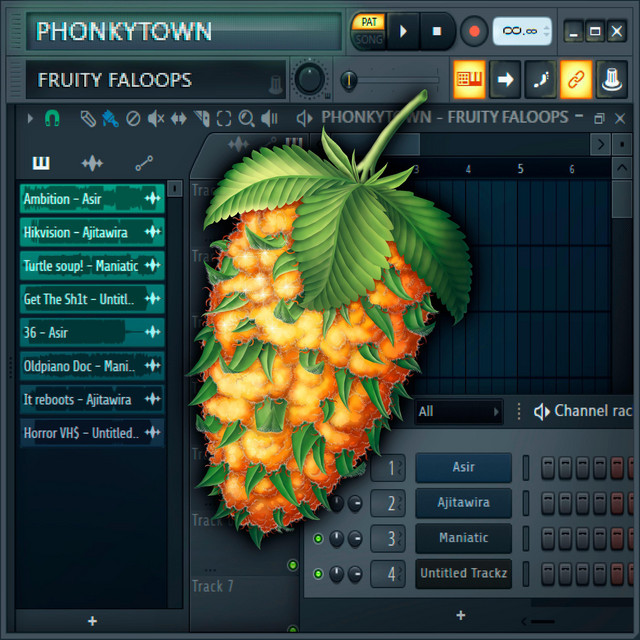Toggle the green mute LED on channel 3

point(319,539)
